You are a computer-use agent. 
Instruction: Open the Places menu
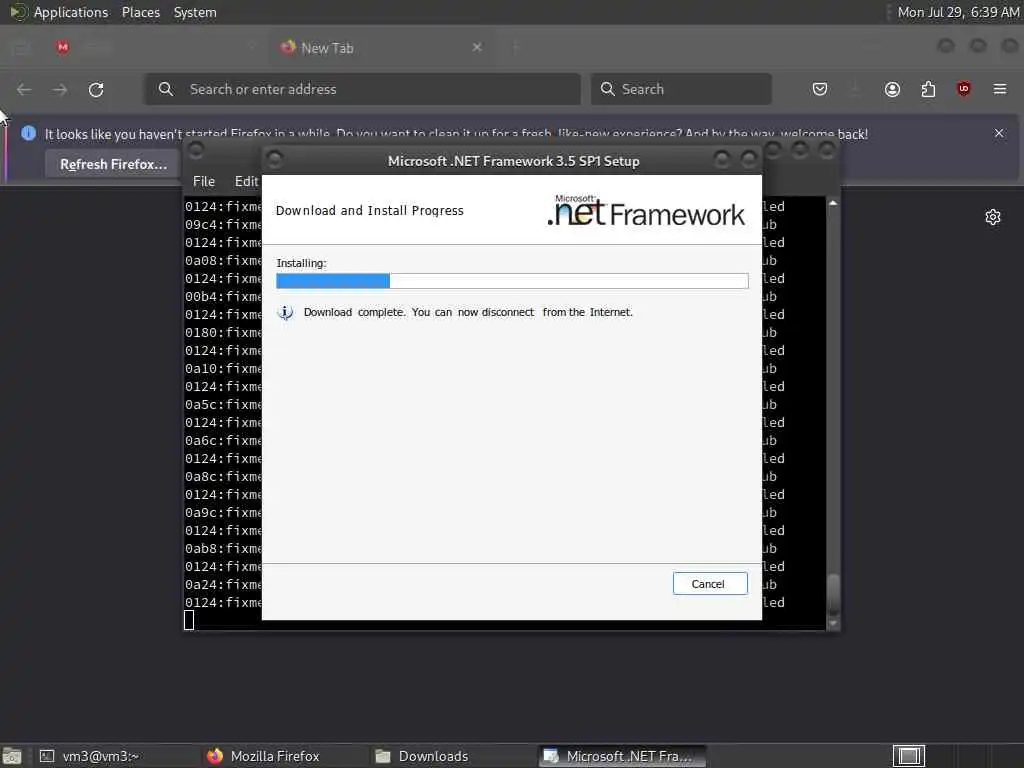pyautogui.click(x=140, y=12)
